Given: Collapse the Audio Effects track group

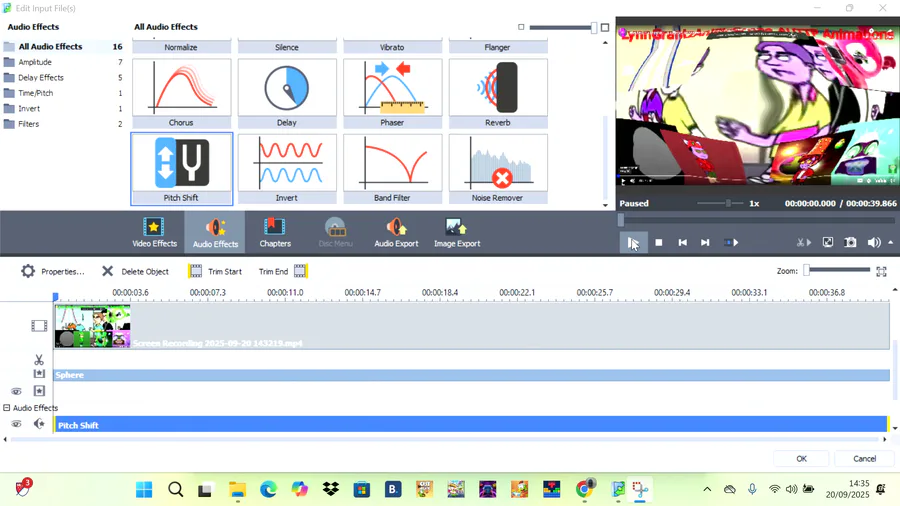Looking at the screenshot, I should [7, 408].
